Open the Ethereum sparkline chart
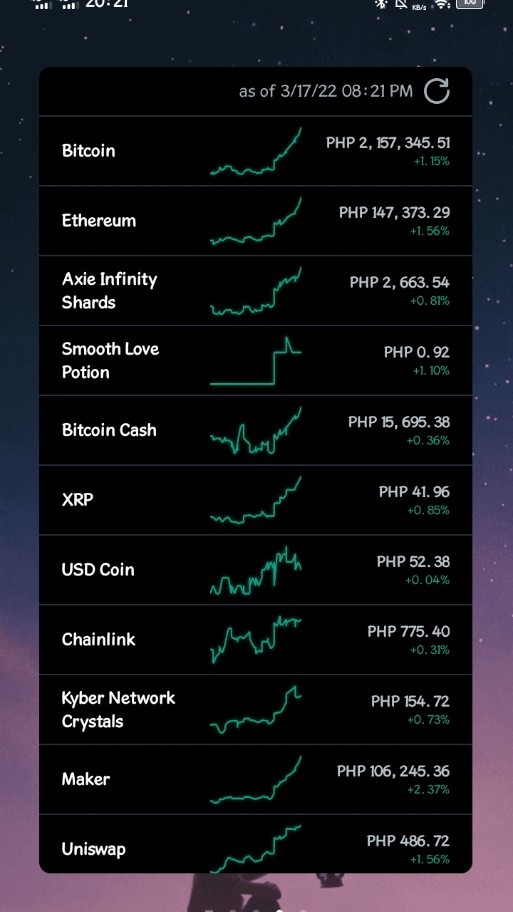The height and width of the screenshot is (912, 513). pyautogui.click(x=256, y=221)
